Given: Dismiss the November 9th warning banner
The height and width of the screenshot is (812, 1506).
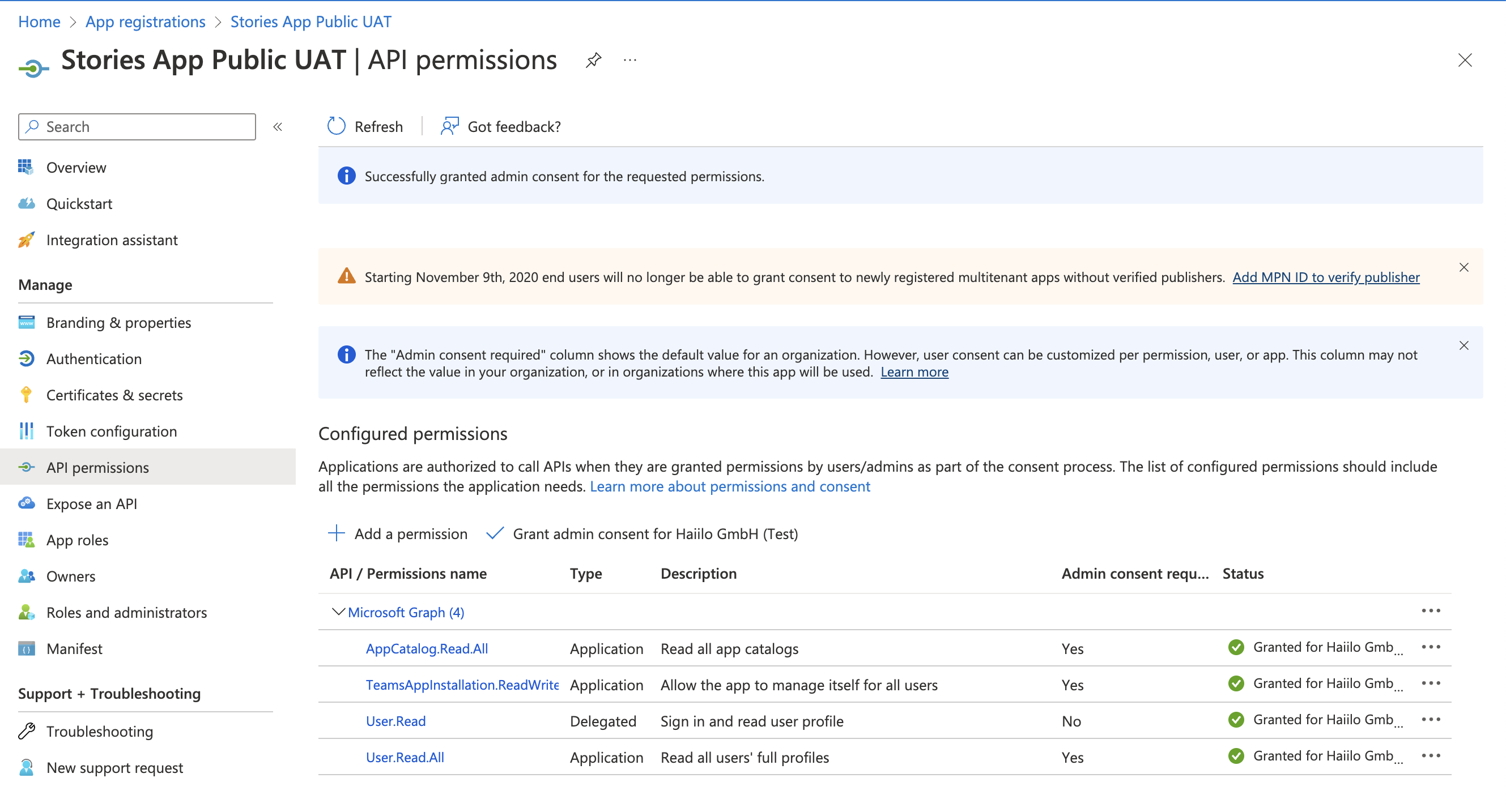Looking at the screenshot, I should click(1464, 267).
